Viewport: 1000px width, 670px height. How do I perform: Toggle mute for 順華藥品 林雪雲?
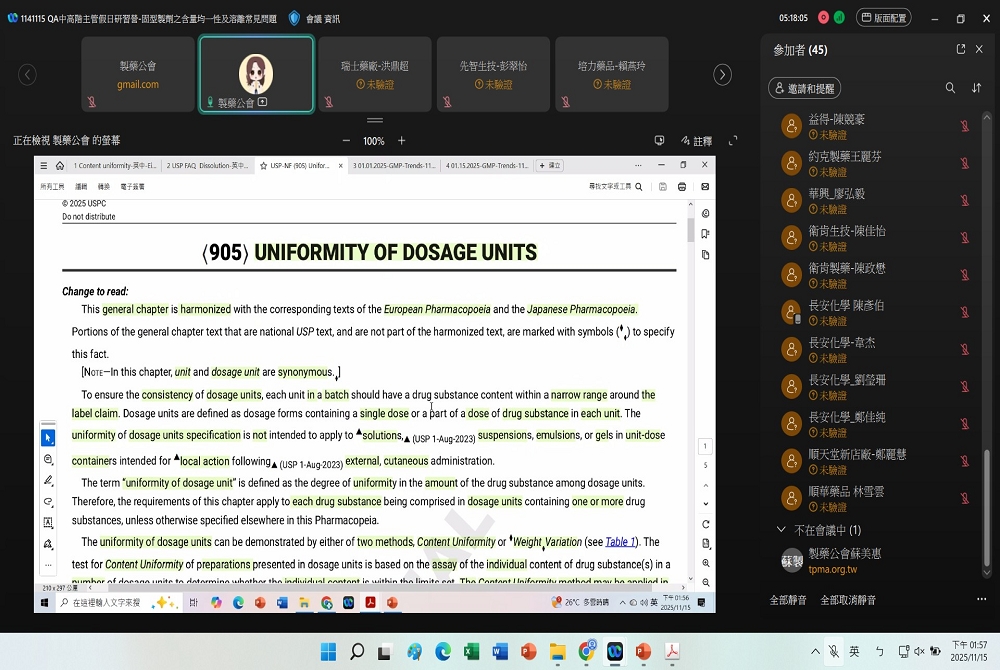(x=965, y=499)
